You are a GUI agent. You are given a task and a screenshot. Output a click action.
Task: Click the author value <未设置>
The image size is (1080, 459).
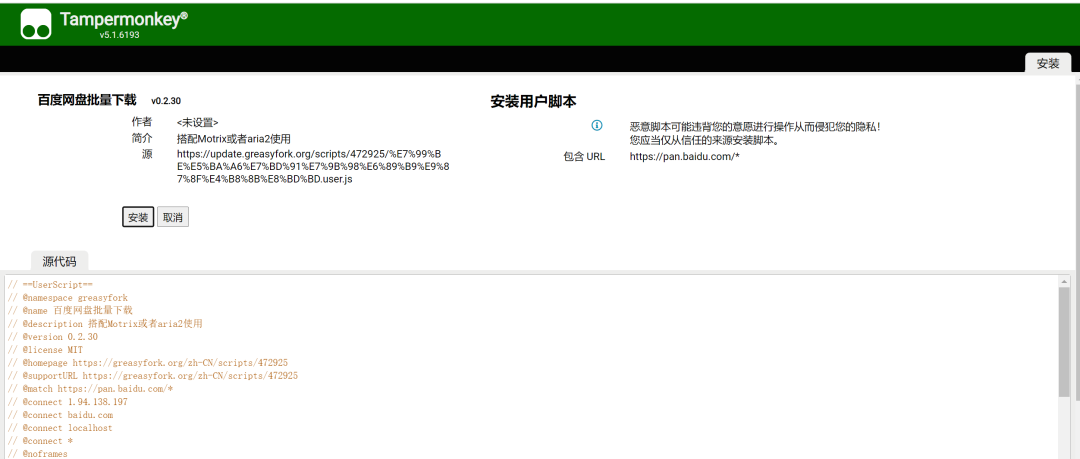click(x=198, y=123)
